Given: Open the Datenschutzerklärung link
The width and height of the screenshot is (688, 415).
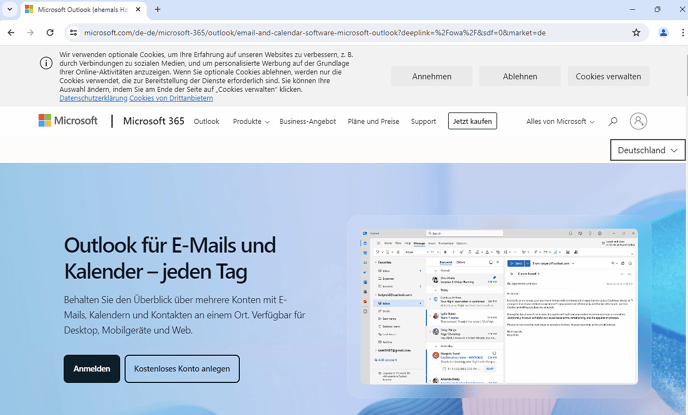Looking at the screenshot, I should (x=93, y=98).
